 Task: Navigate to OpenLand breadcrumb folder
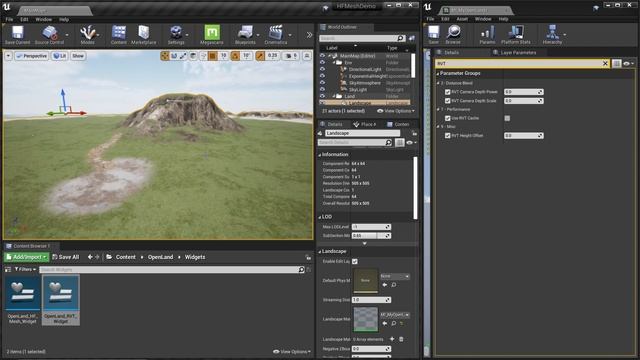click(160, 257)
